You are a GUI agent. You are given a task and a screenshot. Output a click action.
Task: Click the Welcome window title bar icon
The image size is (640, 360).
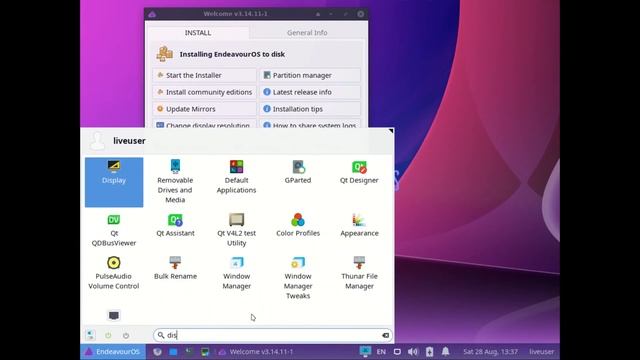pos(152,14)
